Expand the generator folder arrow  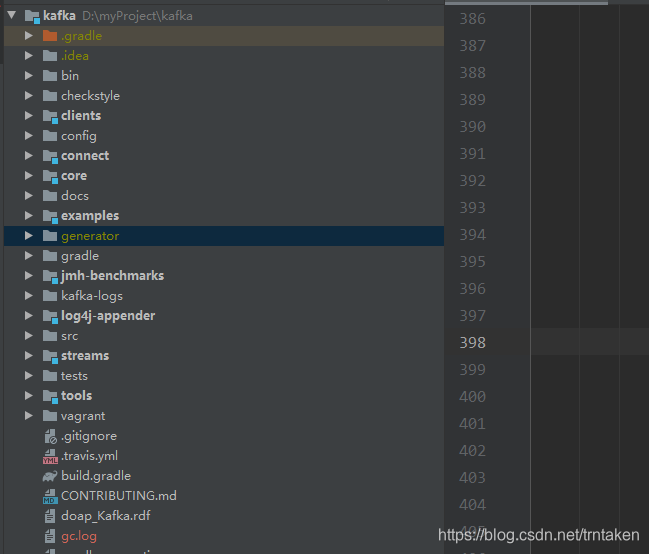pos(29,236)
